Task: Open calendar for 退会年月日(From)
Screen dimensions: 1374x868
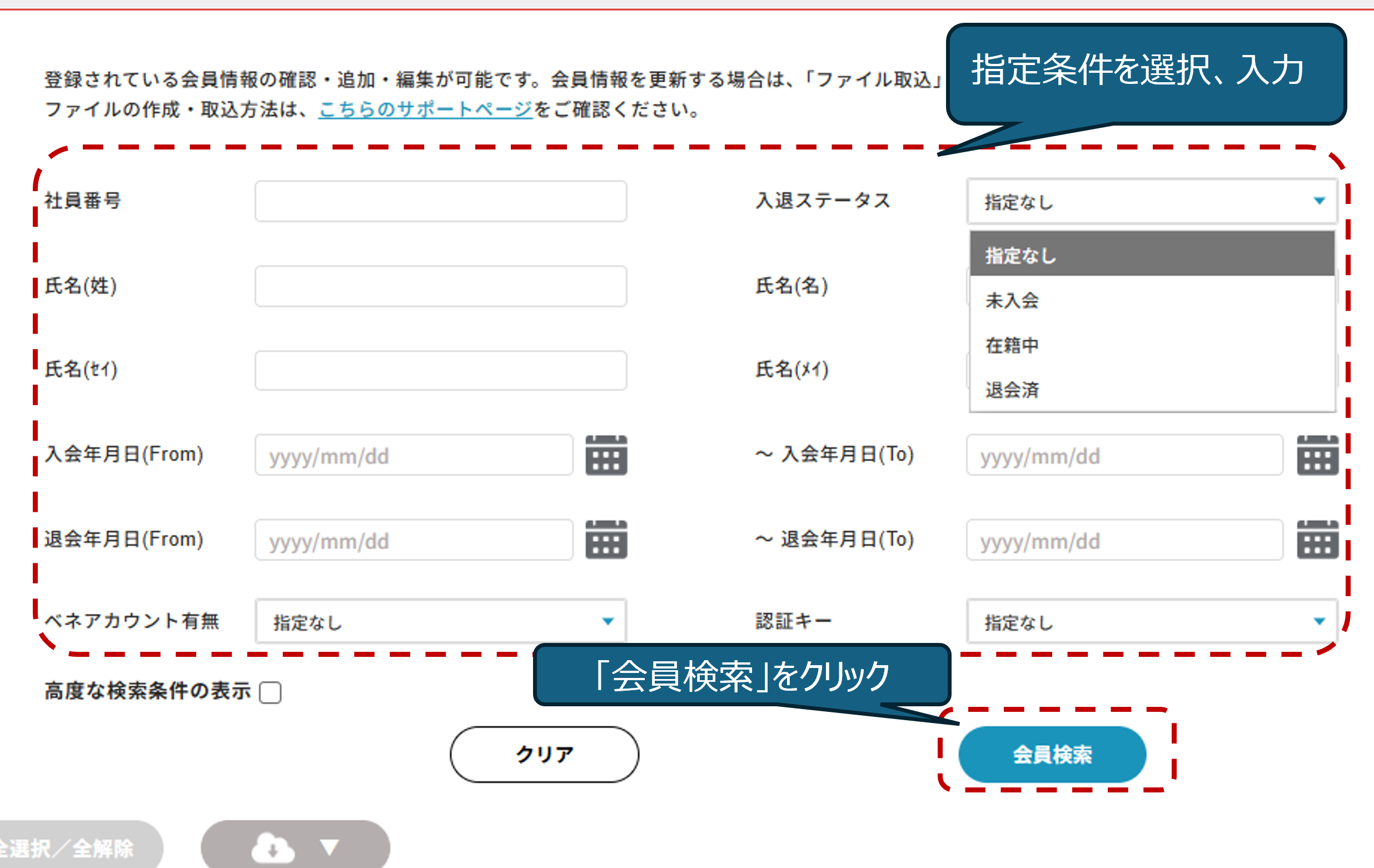Action: (x=606, y=540)
